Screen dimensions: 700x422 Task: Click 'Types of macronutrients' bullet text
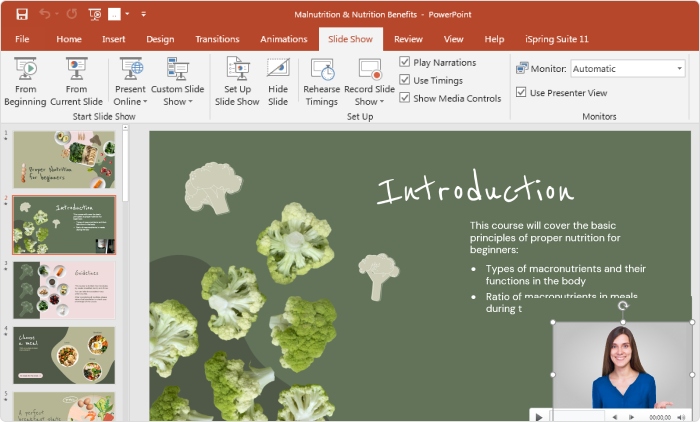coord(566,275)
